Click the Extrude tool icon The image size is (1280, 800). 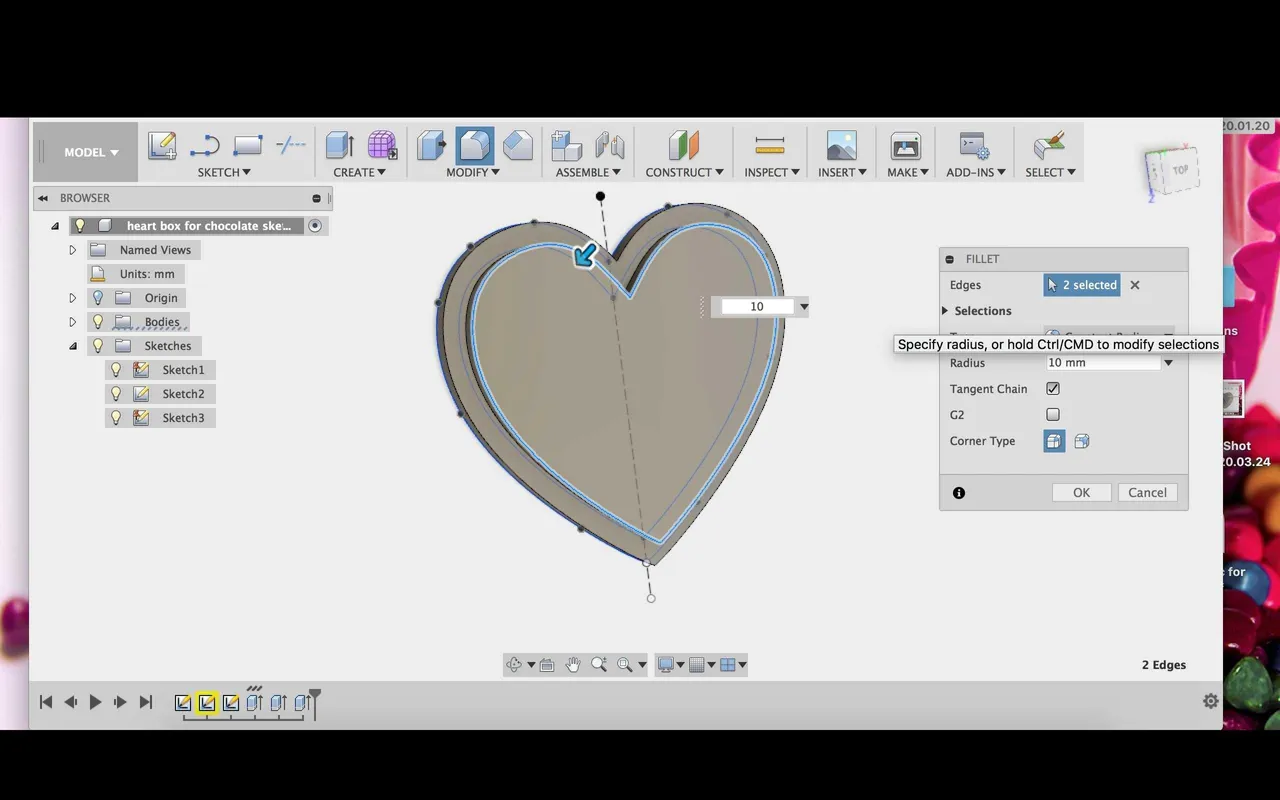coord(340,146)
